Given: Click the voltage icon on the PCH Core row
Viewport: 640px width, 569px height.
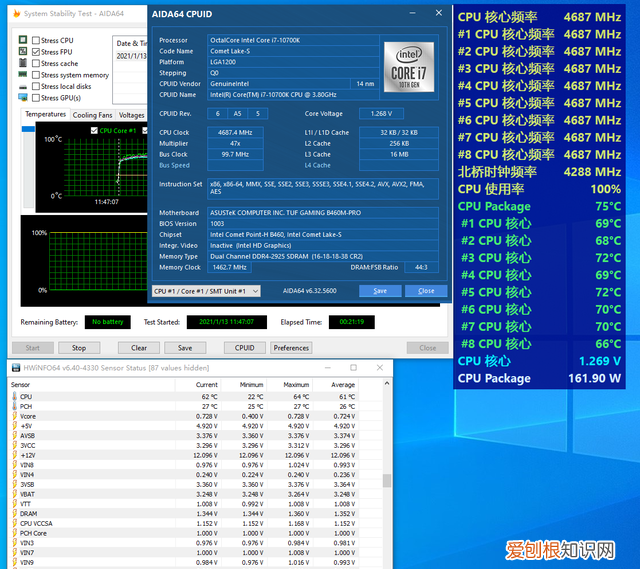Looking at the screenshot, I should (x=15, y=533).
